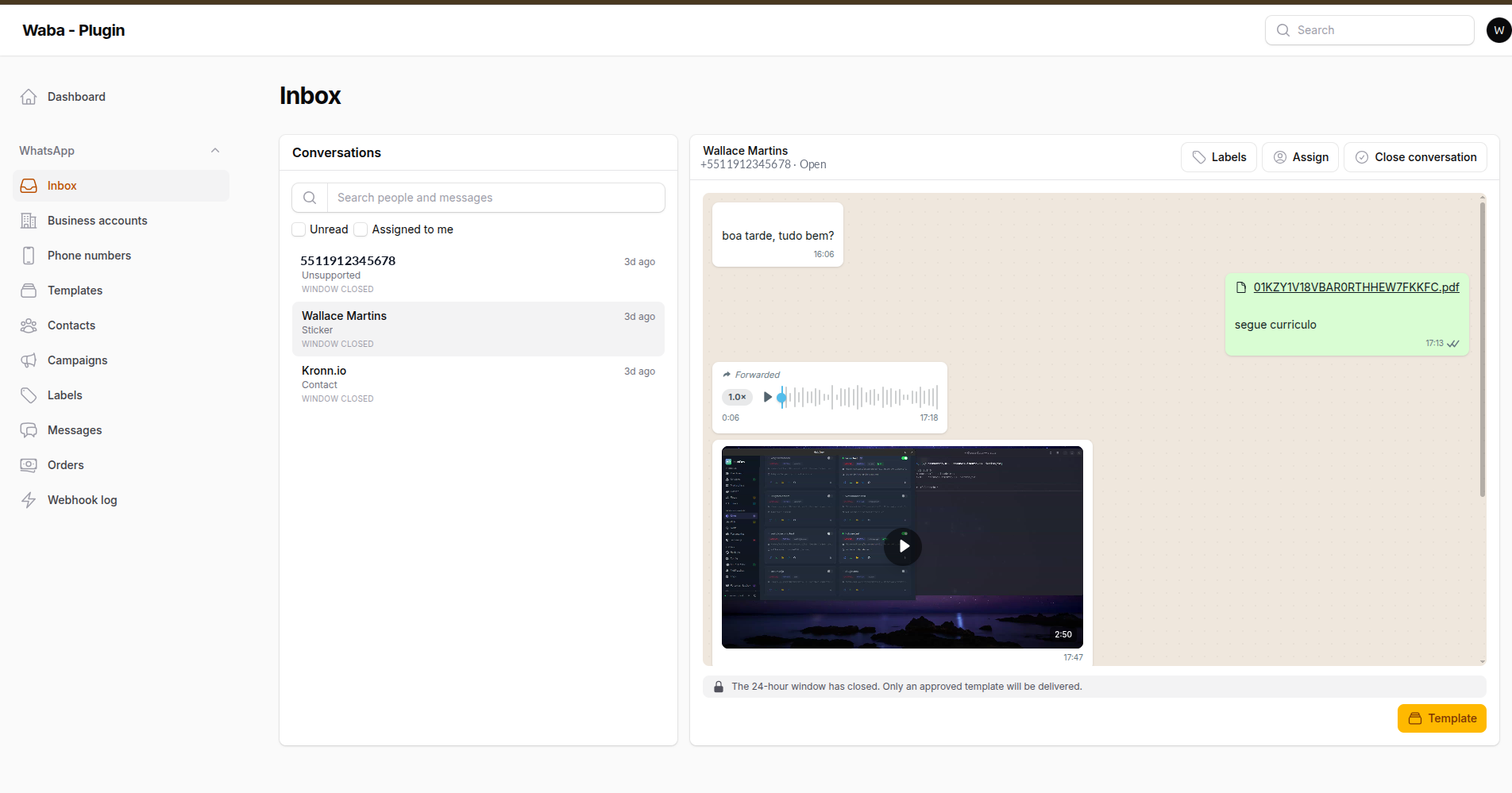
Task: Go to Phone numbers page
Action: pyautogui.click(x=121, y=256)
